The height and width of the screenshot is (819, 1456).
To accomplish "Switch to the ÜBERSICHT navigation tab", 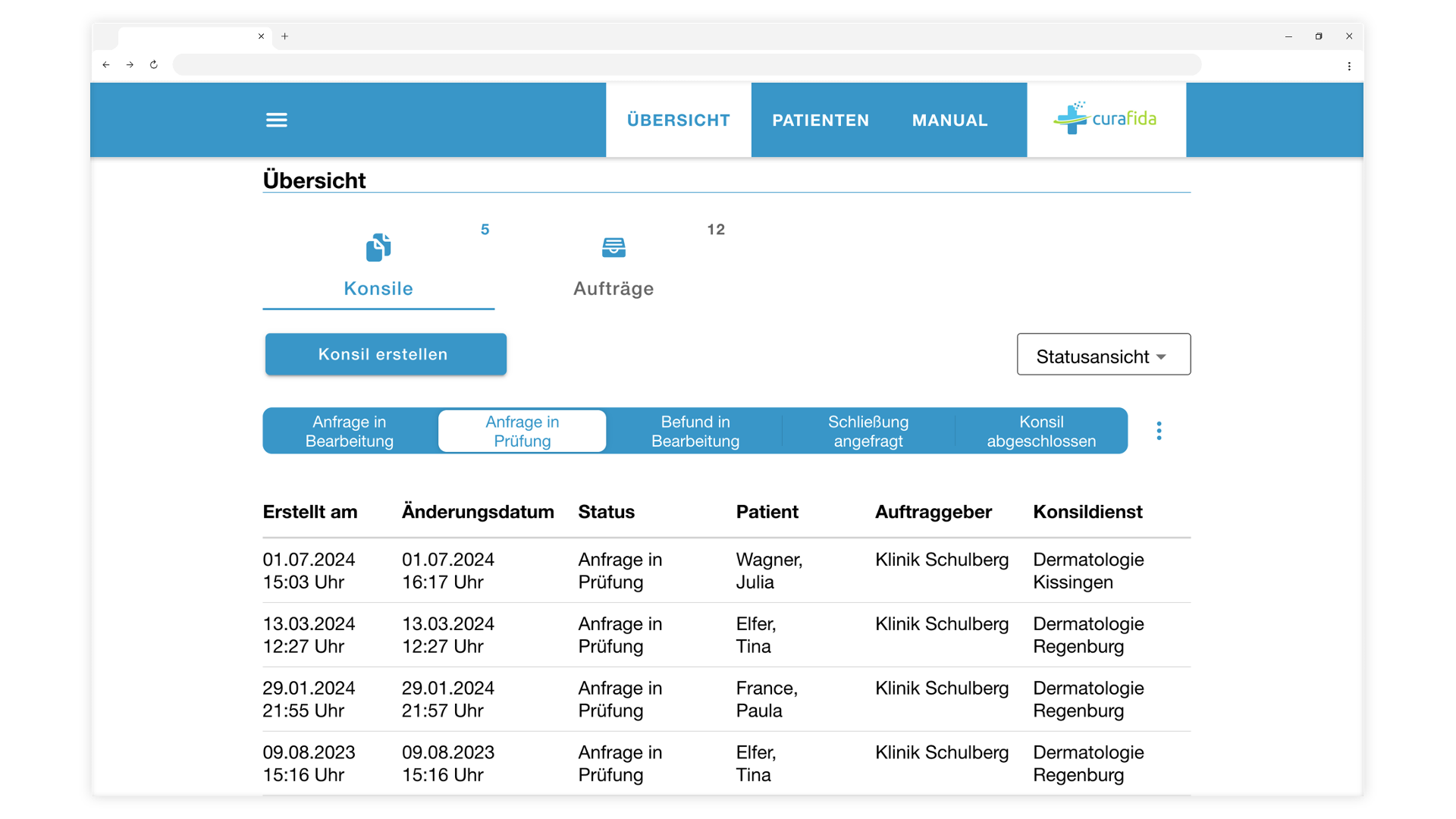I will [679, 120].
